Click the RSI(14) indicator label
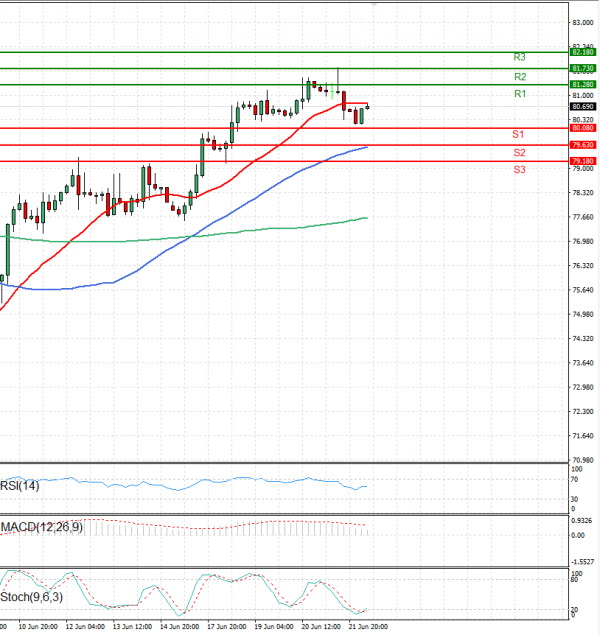Image resolution: width=600 pixels, height=635 pixels. pos(20,486)
